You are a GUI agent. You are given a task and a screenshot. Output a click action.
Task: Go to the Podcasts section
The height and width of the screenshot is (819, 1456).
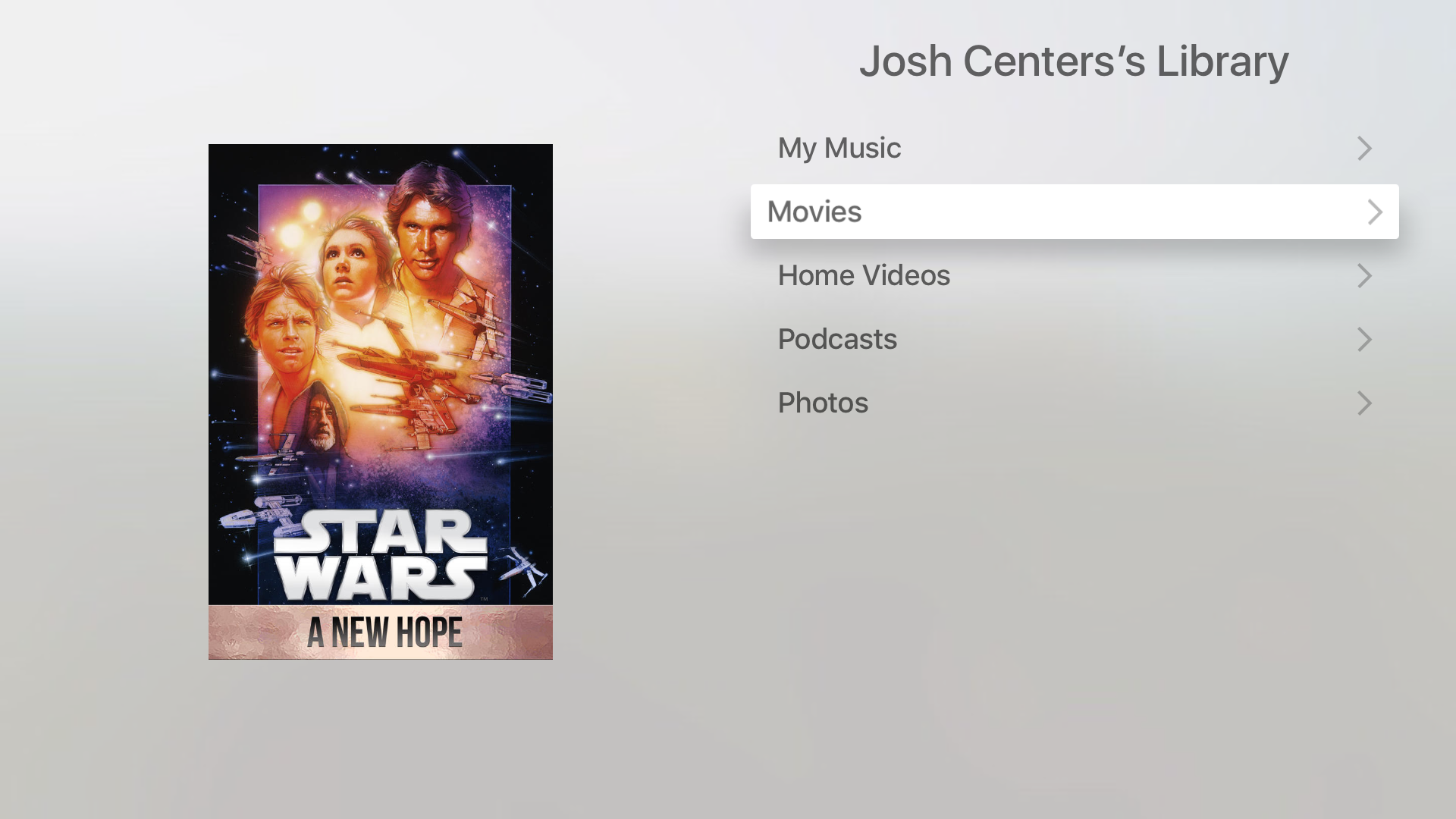pyautogui.click(x=1075, y=339)
